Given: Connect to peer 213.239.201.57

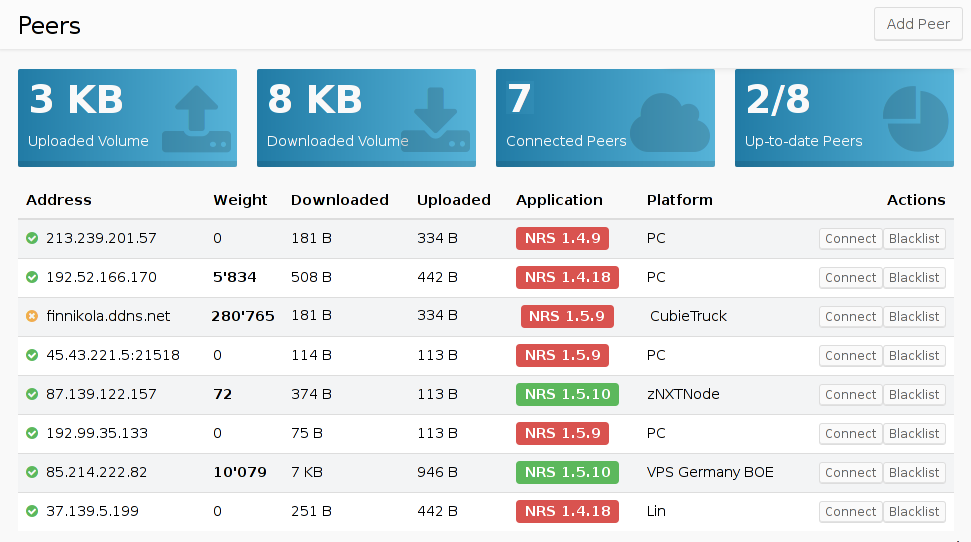Looking at the screenshot, I should (x=850, y=238).
